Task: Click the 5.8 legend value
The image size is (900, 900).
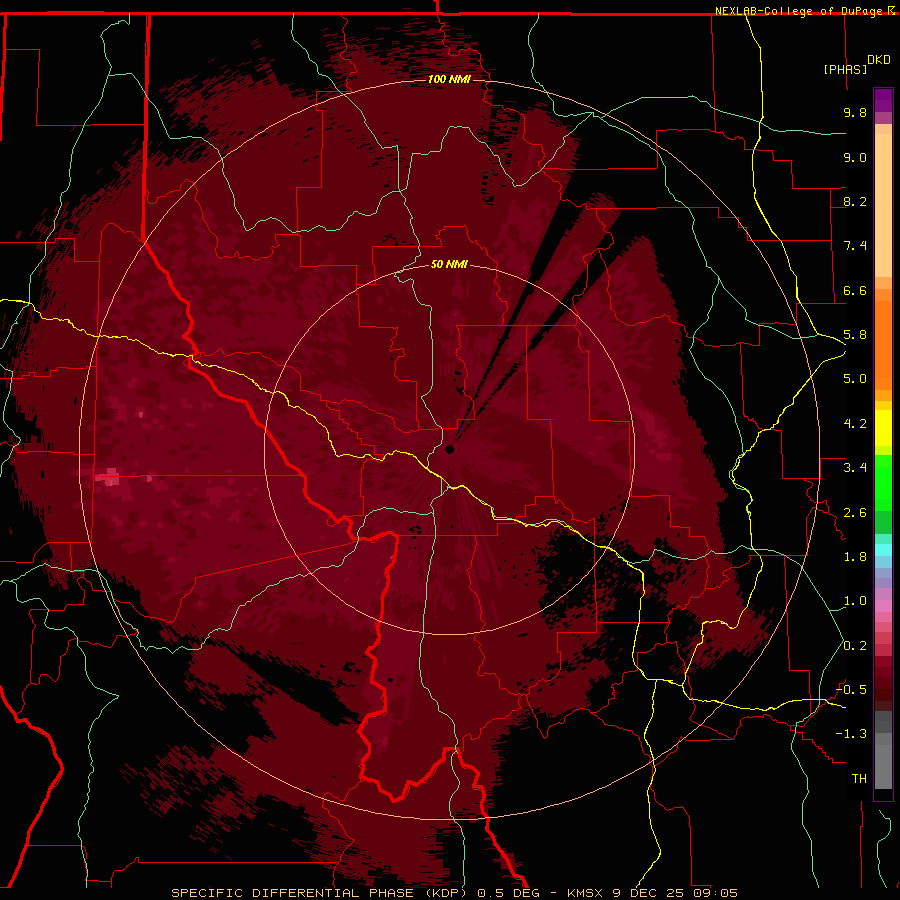Action: tap(855, 335)
